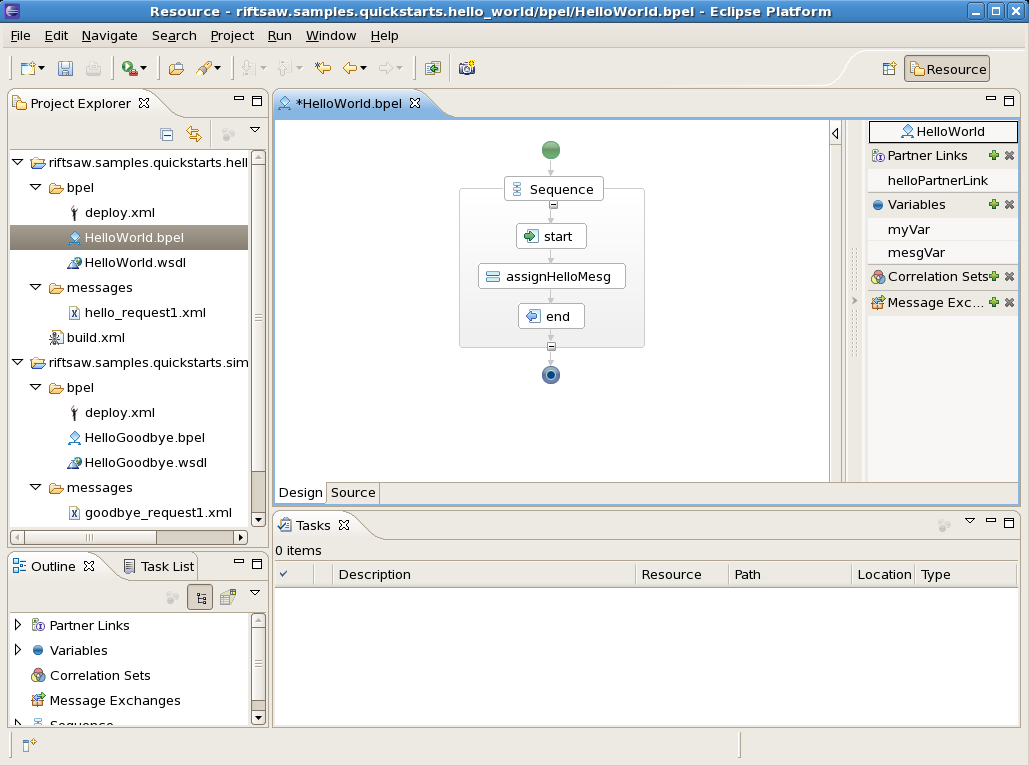This screenshot has height=766, width=1029.
Task: Click the Resource perspective button
Action: click(947, 69)
